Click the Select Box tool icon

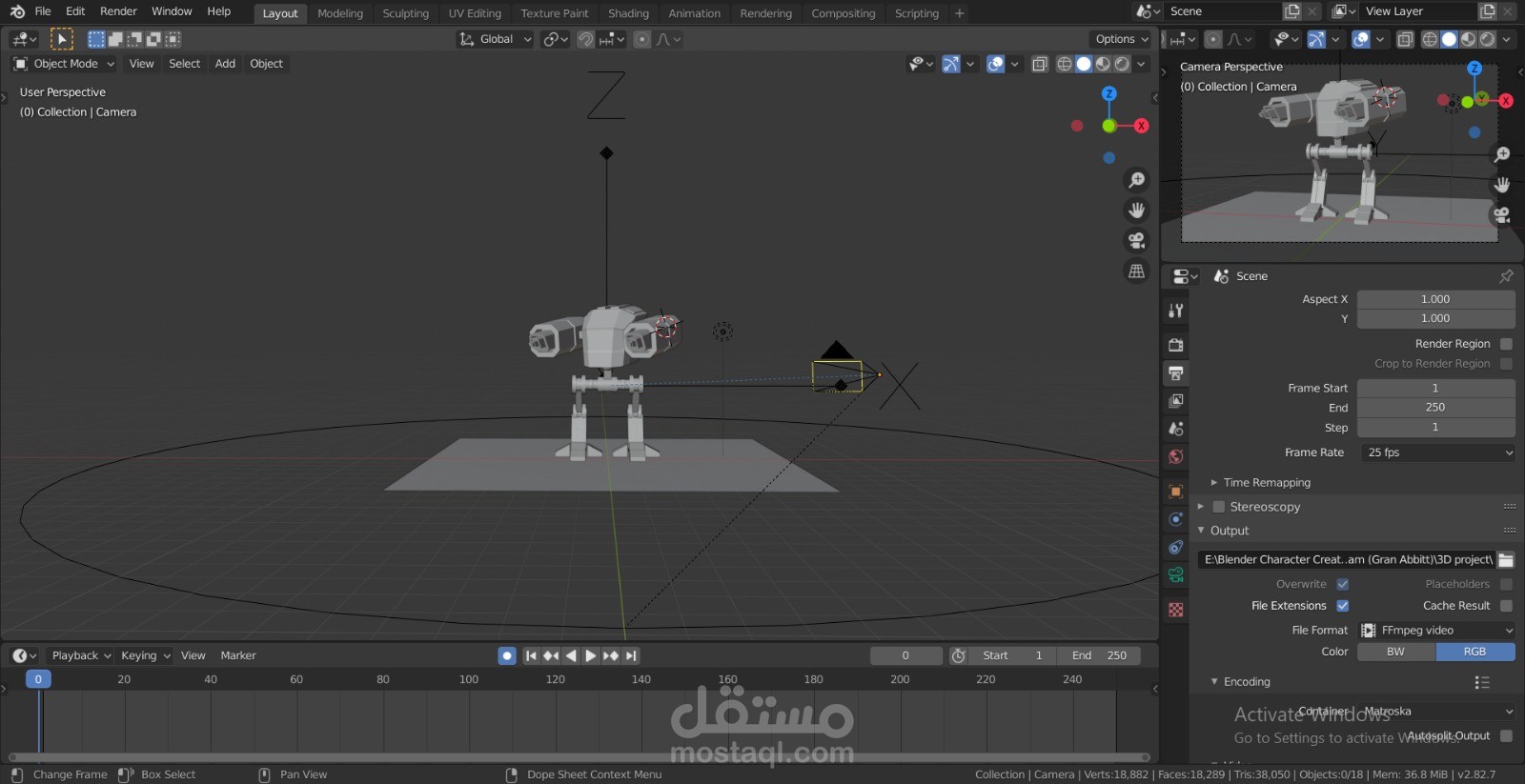[x=61, y=39]
